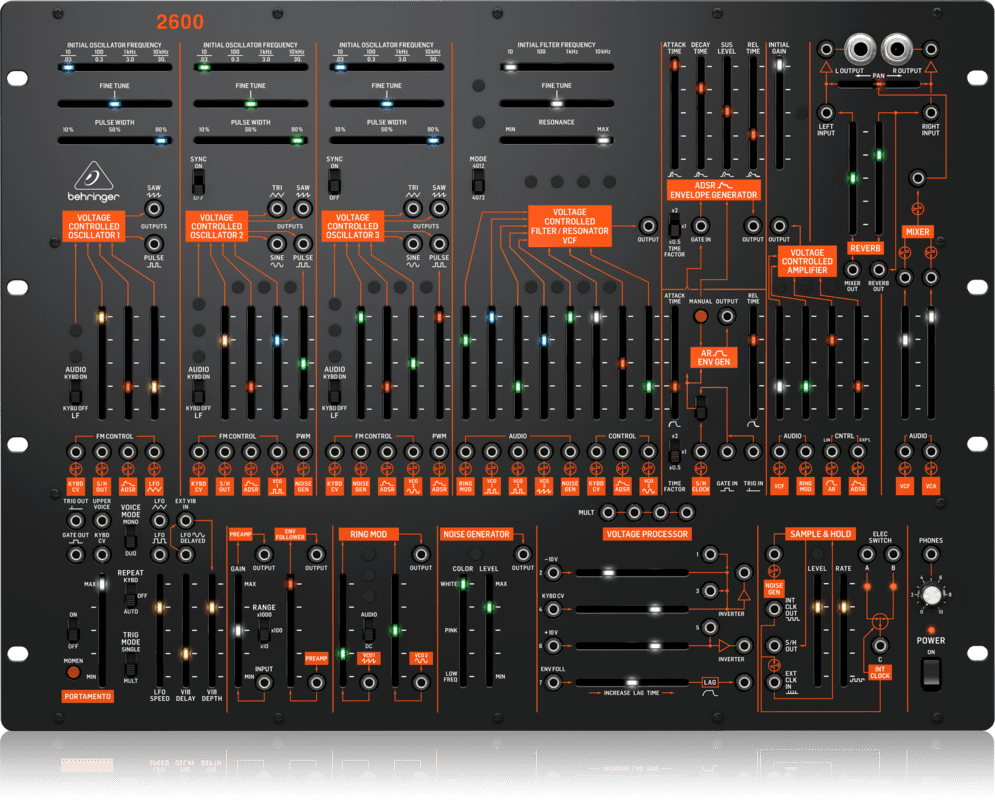Click the INCREASE LAG TIME slider
The height and width of the screenshot is (800, 995).
tap(632, 683)
